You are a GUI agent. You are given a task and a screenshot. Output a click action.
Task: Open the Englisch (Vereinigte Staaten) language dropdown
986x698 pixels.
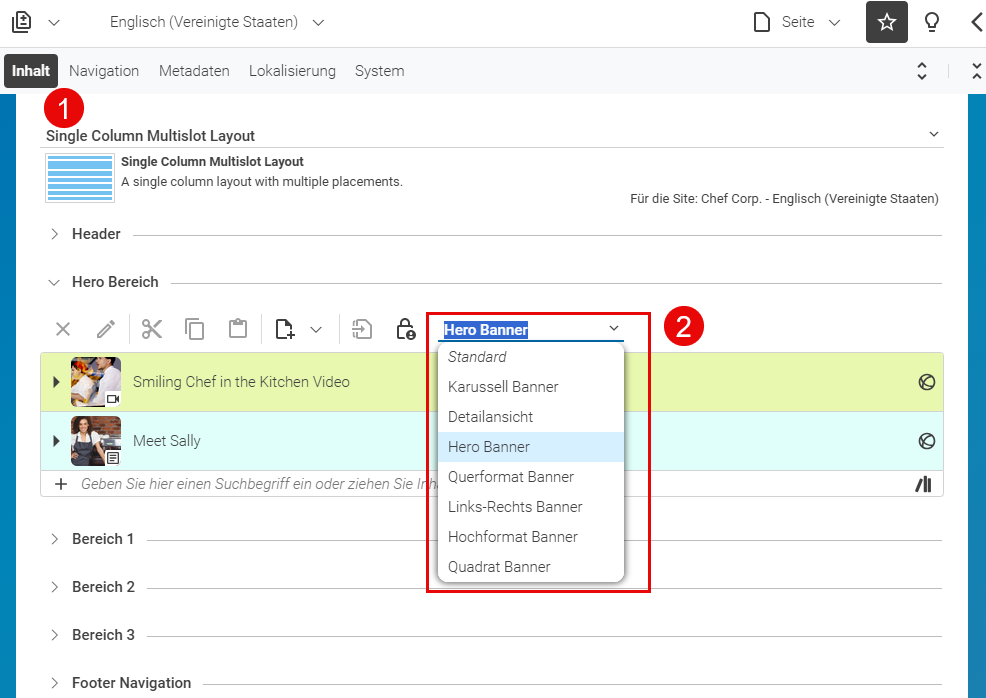pyautogui.click(x=217, y=22)
